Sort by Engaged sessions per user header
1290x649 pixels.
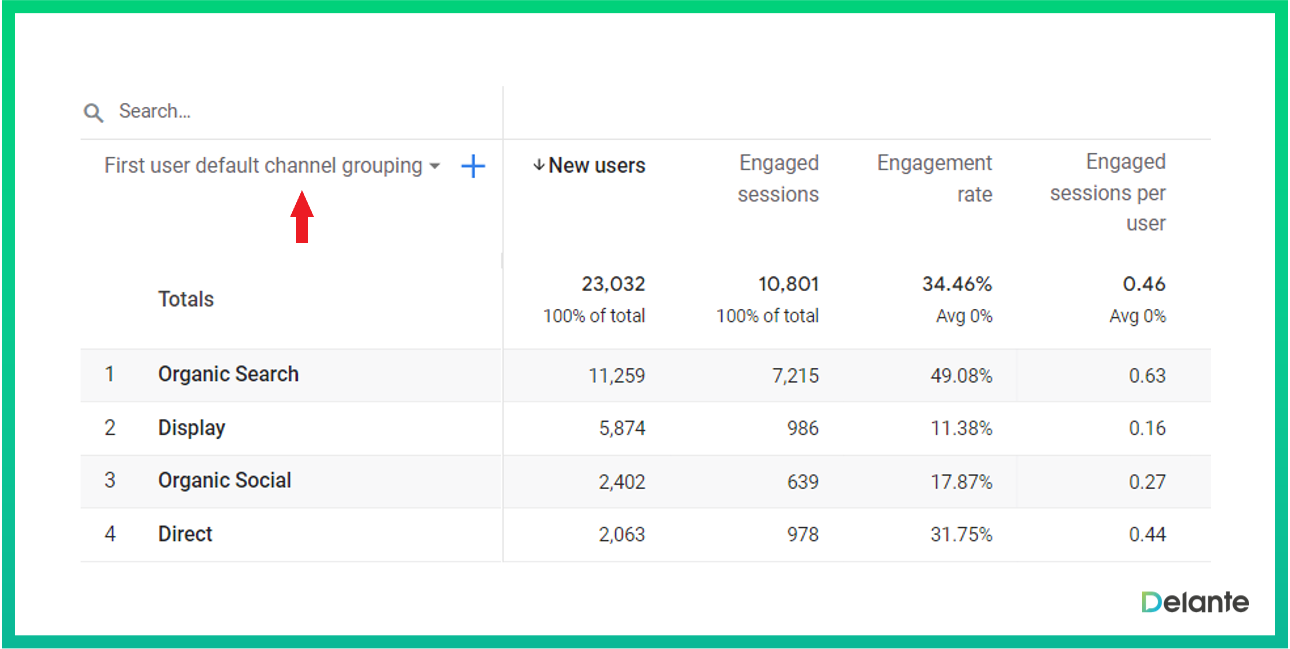[x=1107, y=193]
